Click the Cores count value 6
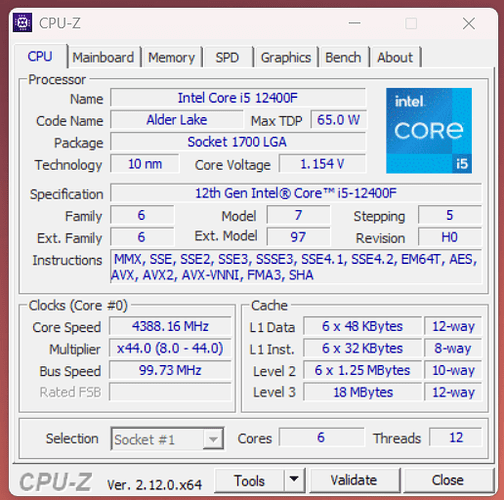This screenshot has height=500, width=504. [321, 437]
